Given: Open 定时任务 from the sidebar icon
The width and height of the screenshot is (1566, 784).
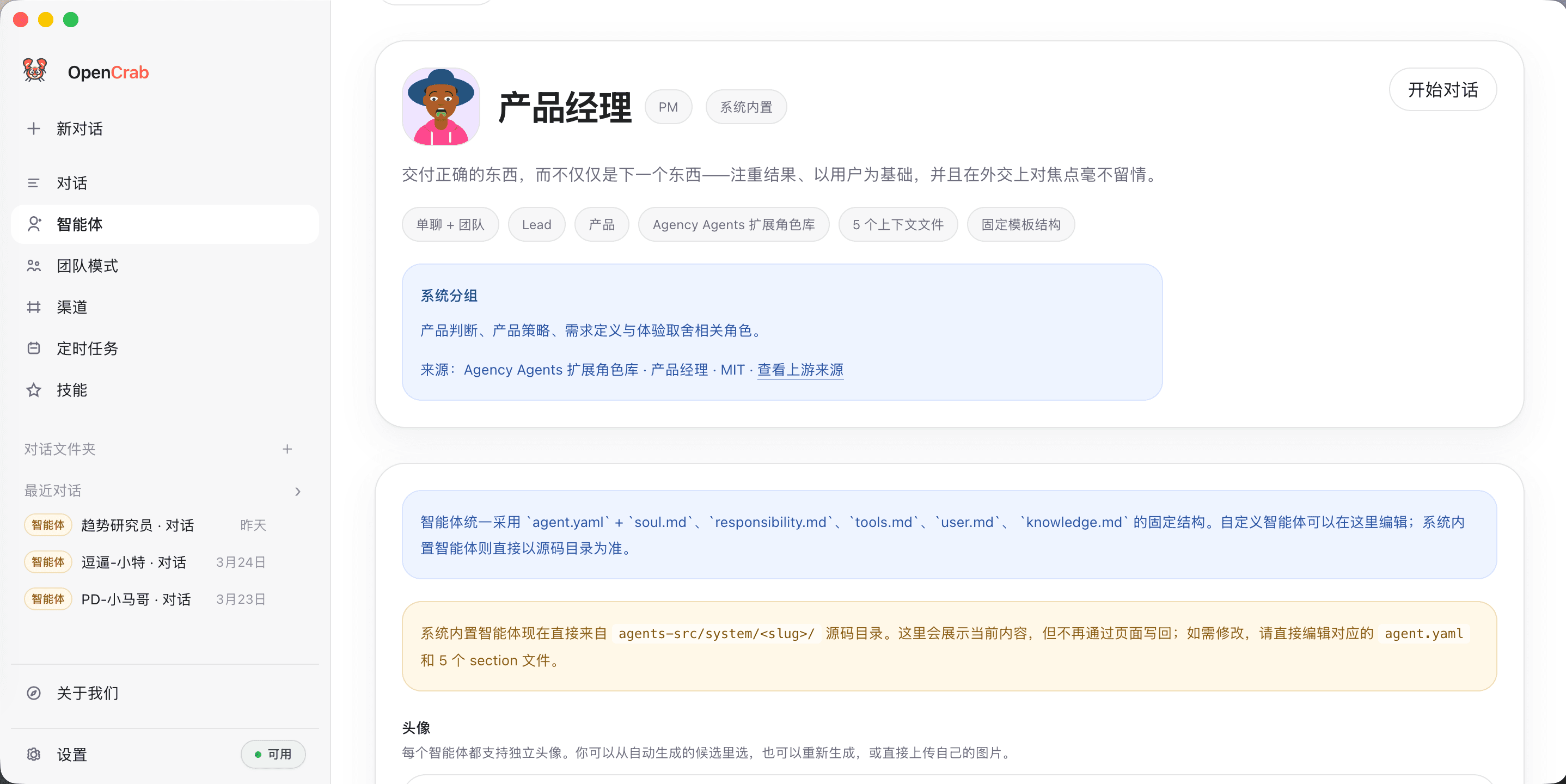Looking at the screenshot, I should pos(33,348).
